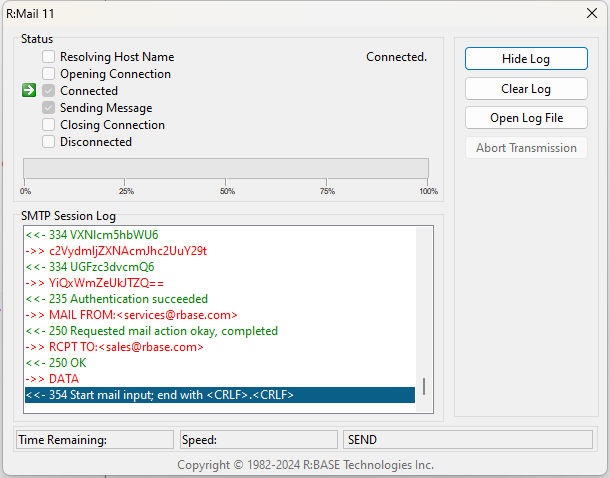Viewport: 610px width, 478px height.
Task: Toggle the Closing Connection checkbox
Action: click(48, 124)
